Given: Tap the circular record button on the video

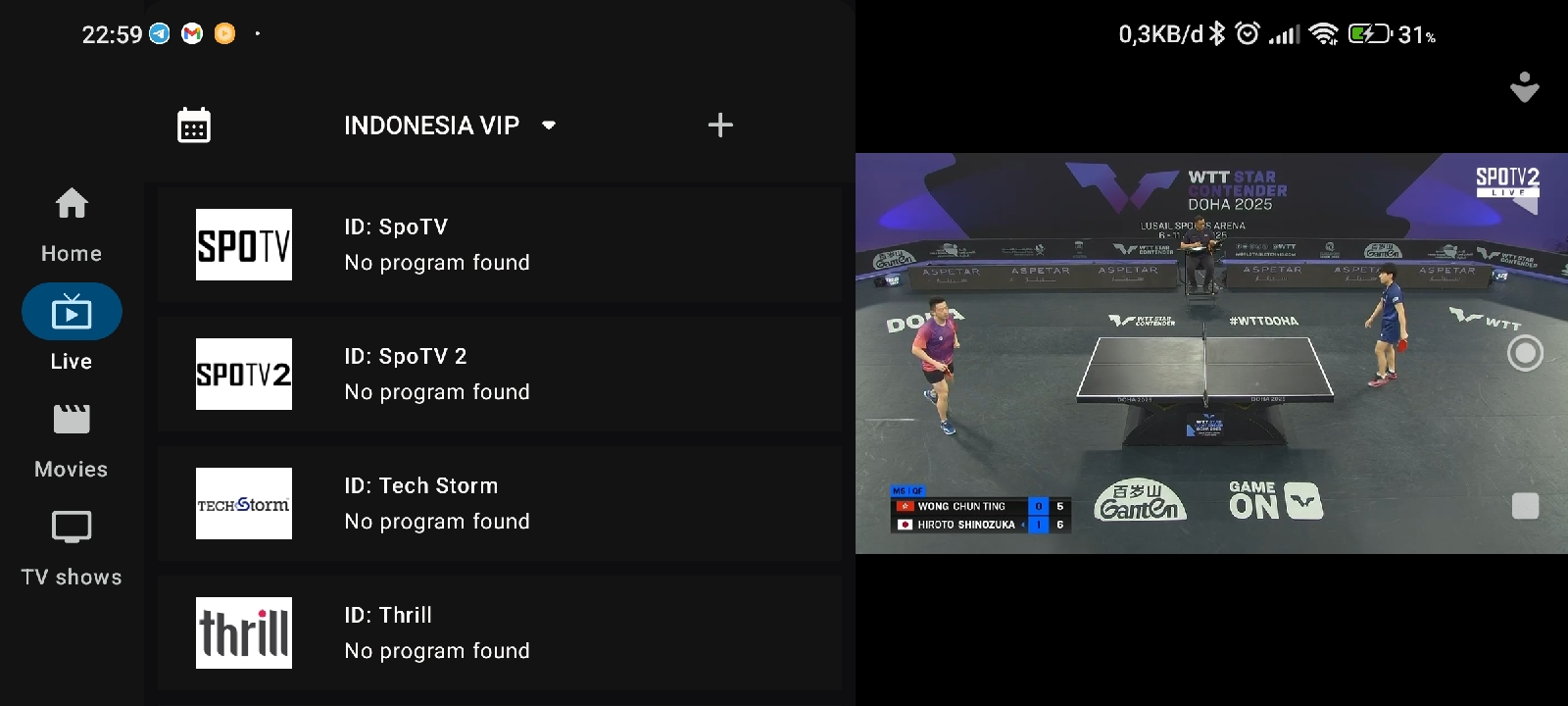Looking at the screenshot, I should tap(1525, 353).
